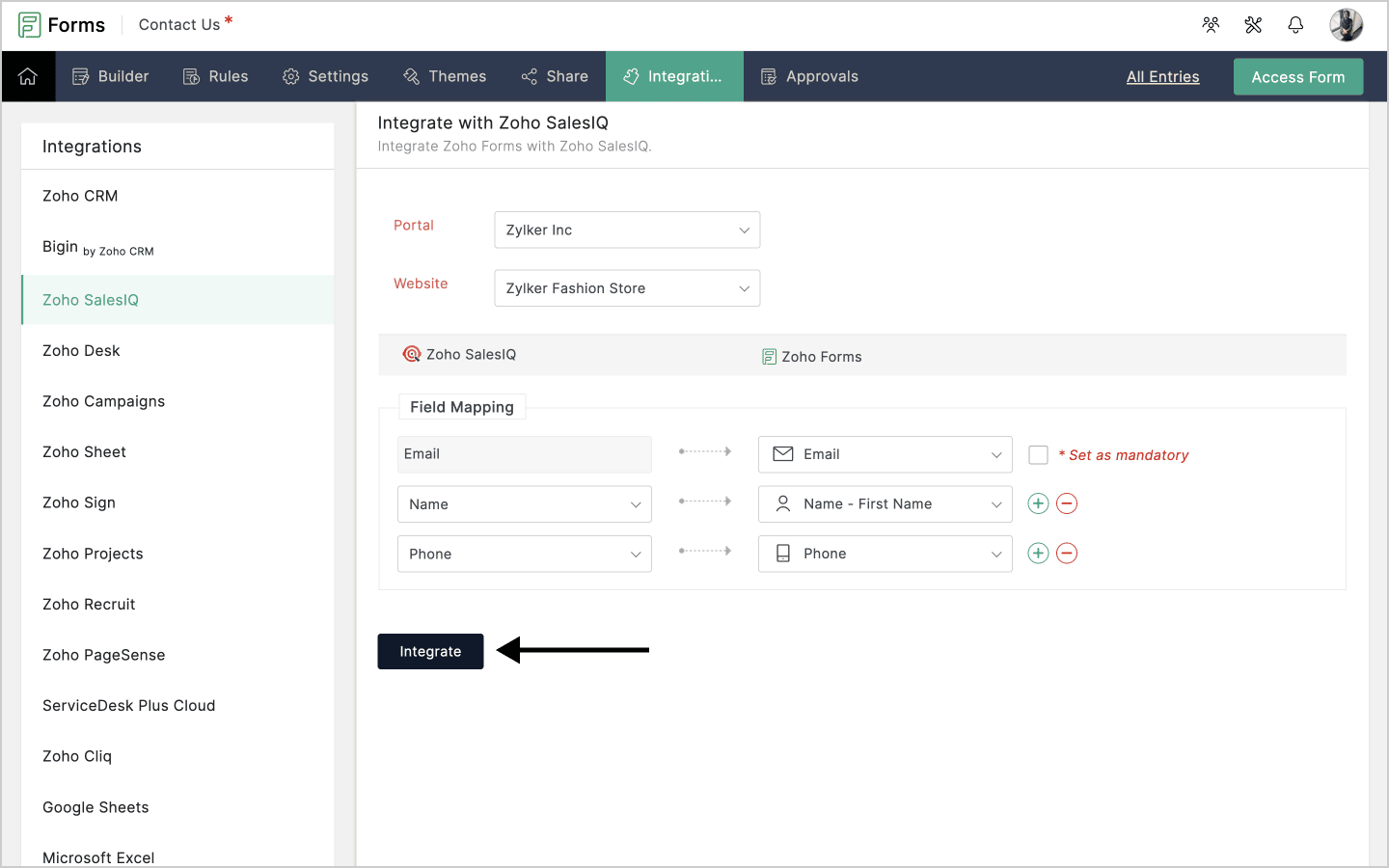Open the profile avatar menu
This screenshot has width=1389, height=868.
(x=1346, y=25)
